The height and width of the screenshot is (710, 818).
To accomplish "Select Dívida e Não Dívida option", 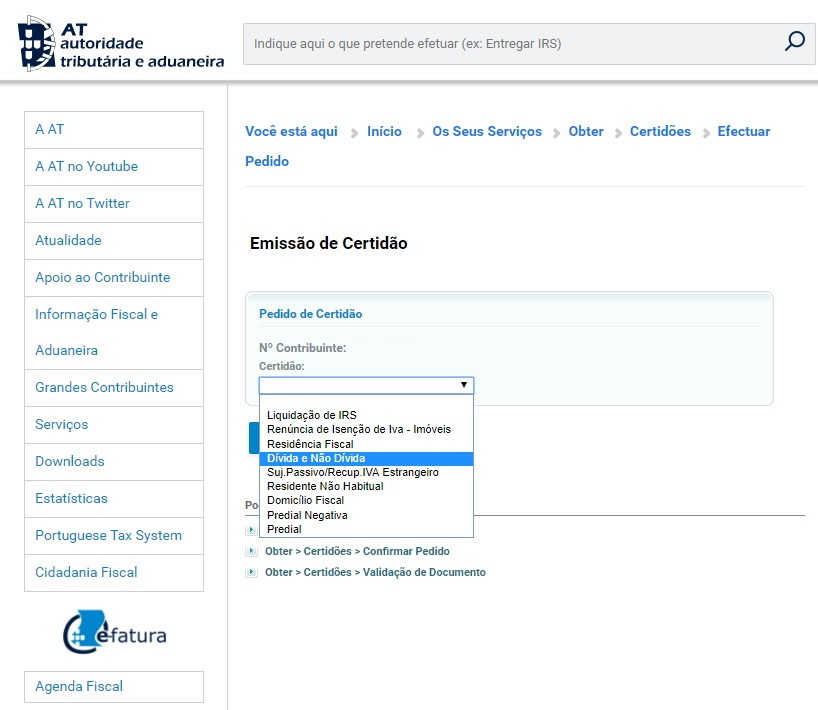I will point(316,458).
